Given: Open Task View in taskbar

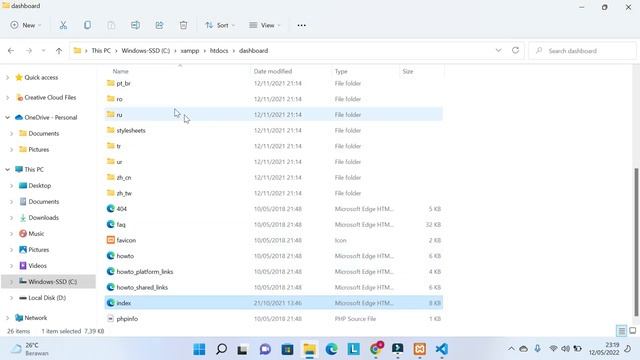Looking at the screenshot, I should (243, 349).
